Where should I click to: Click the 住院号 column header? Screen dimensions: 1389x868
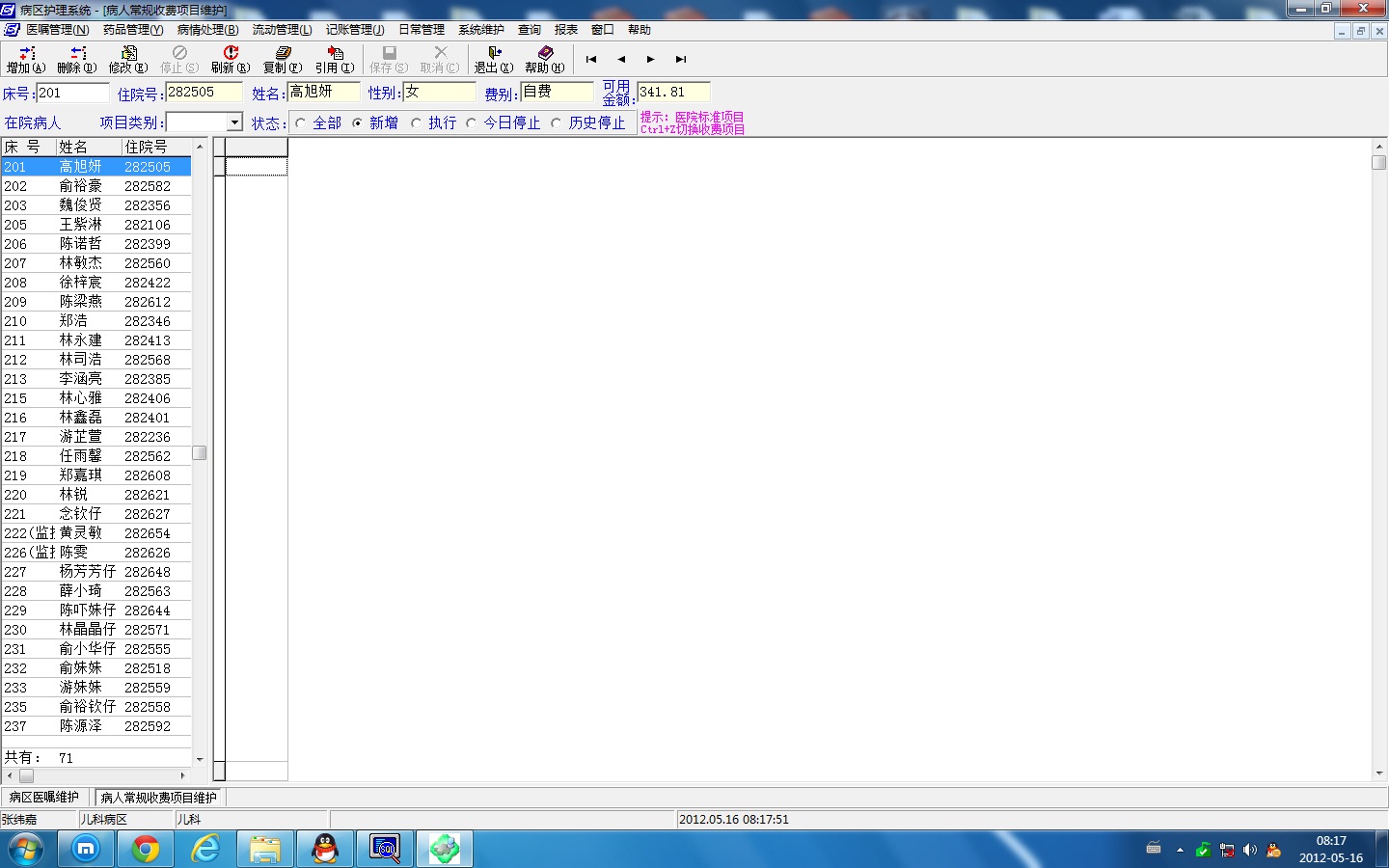tap(156, 147)
